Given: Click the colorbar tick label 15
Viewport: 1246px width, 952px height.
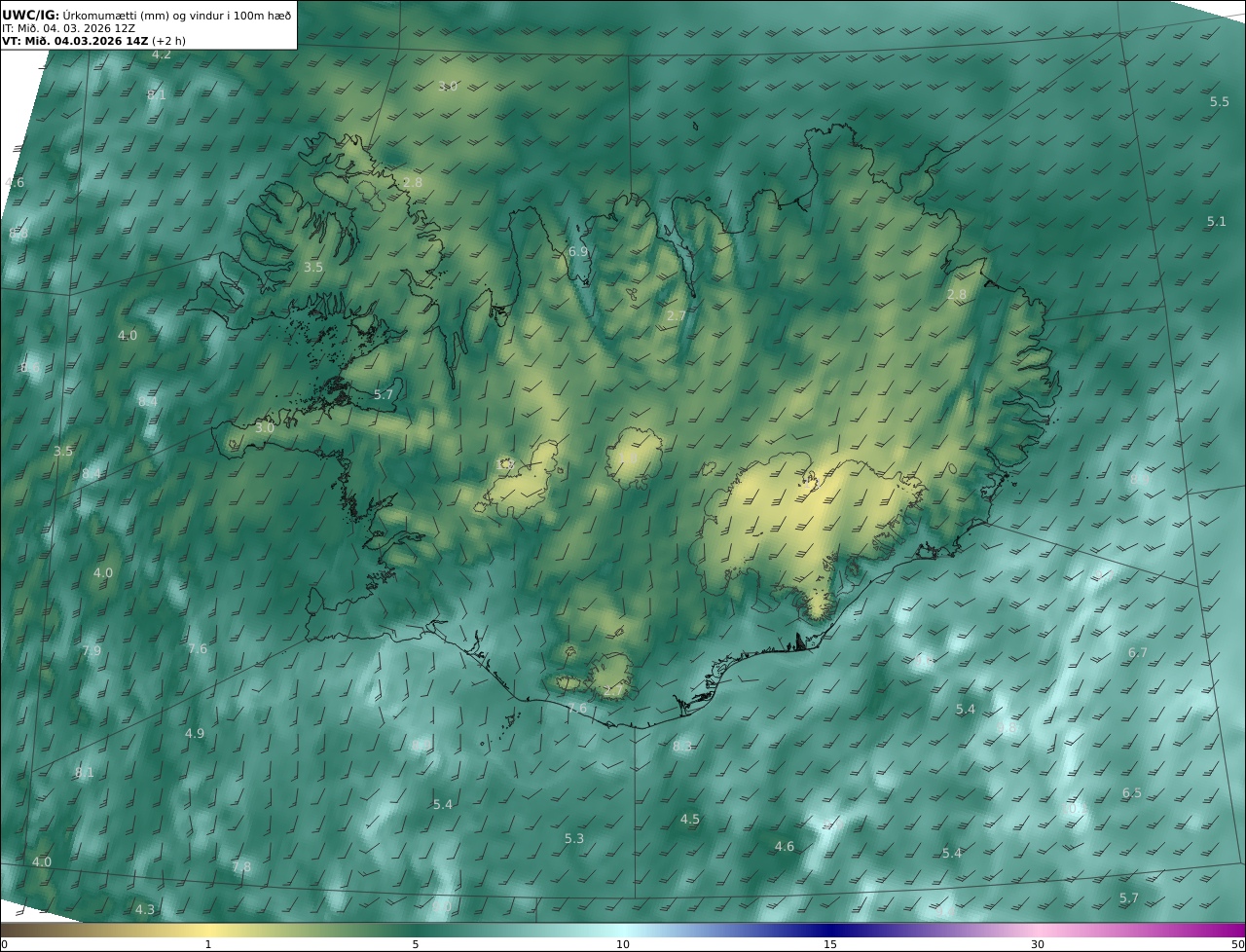Looking at the screenshot, I should pos(830,944).
